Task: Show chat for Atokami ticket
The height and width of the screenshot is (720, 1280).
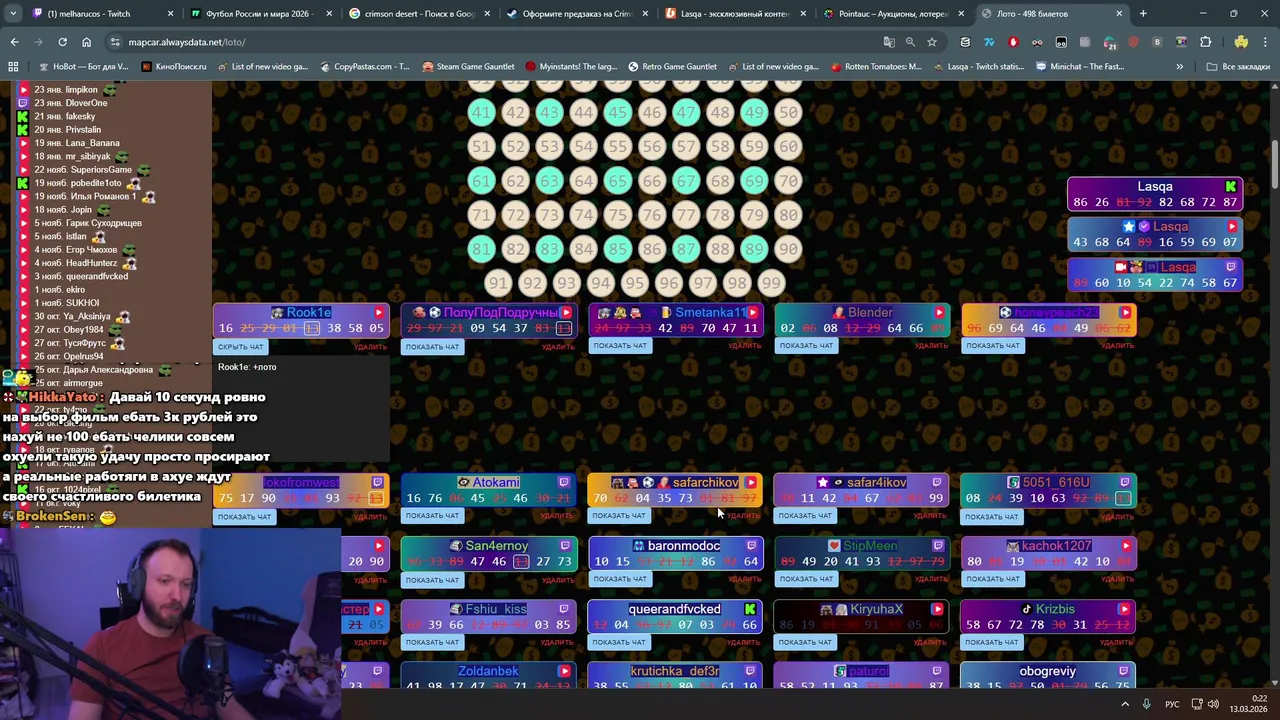Action: pyautogui.click(x=432, y=516)
